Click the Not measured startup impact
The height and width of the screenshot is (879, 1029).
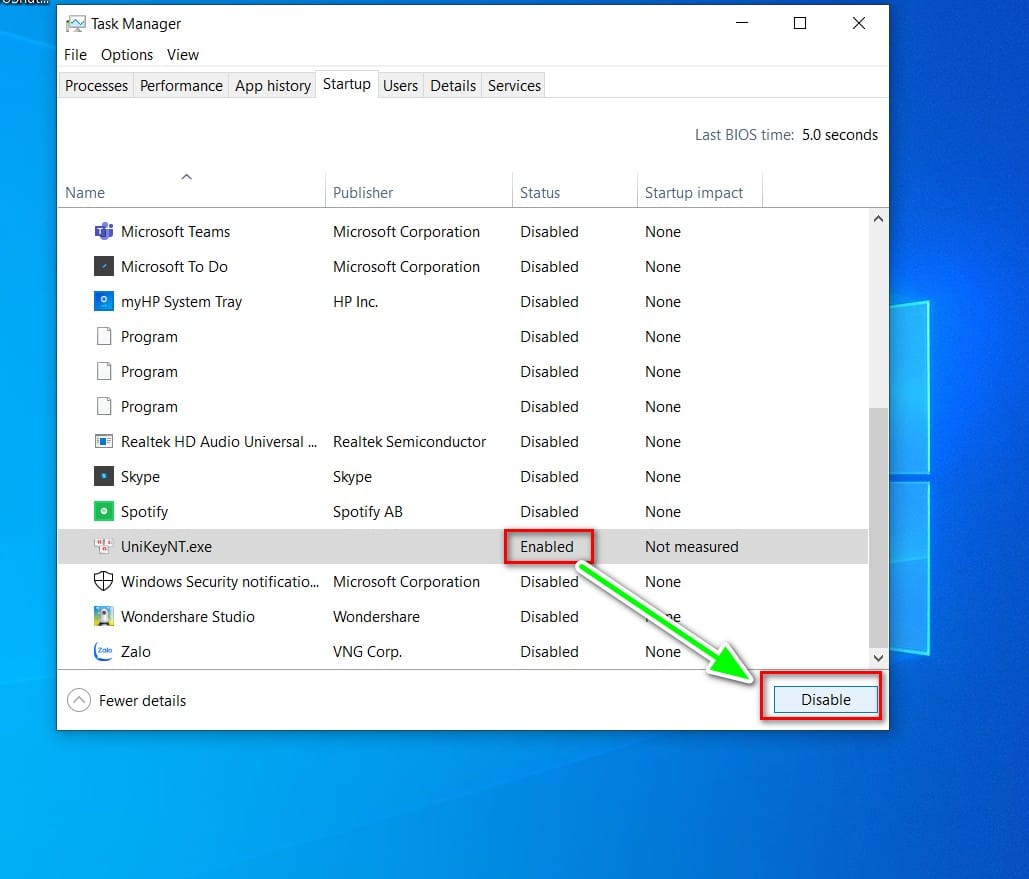[x=692, y=546]
